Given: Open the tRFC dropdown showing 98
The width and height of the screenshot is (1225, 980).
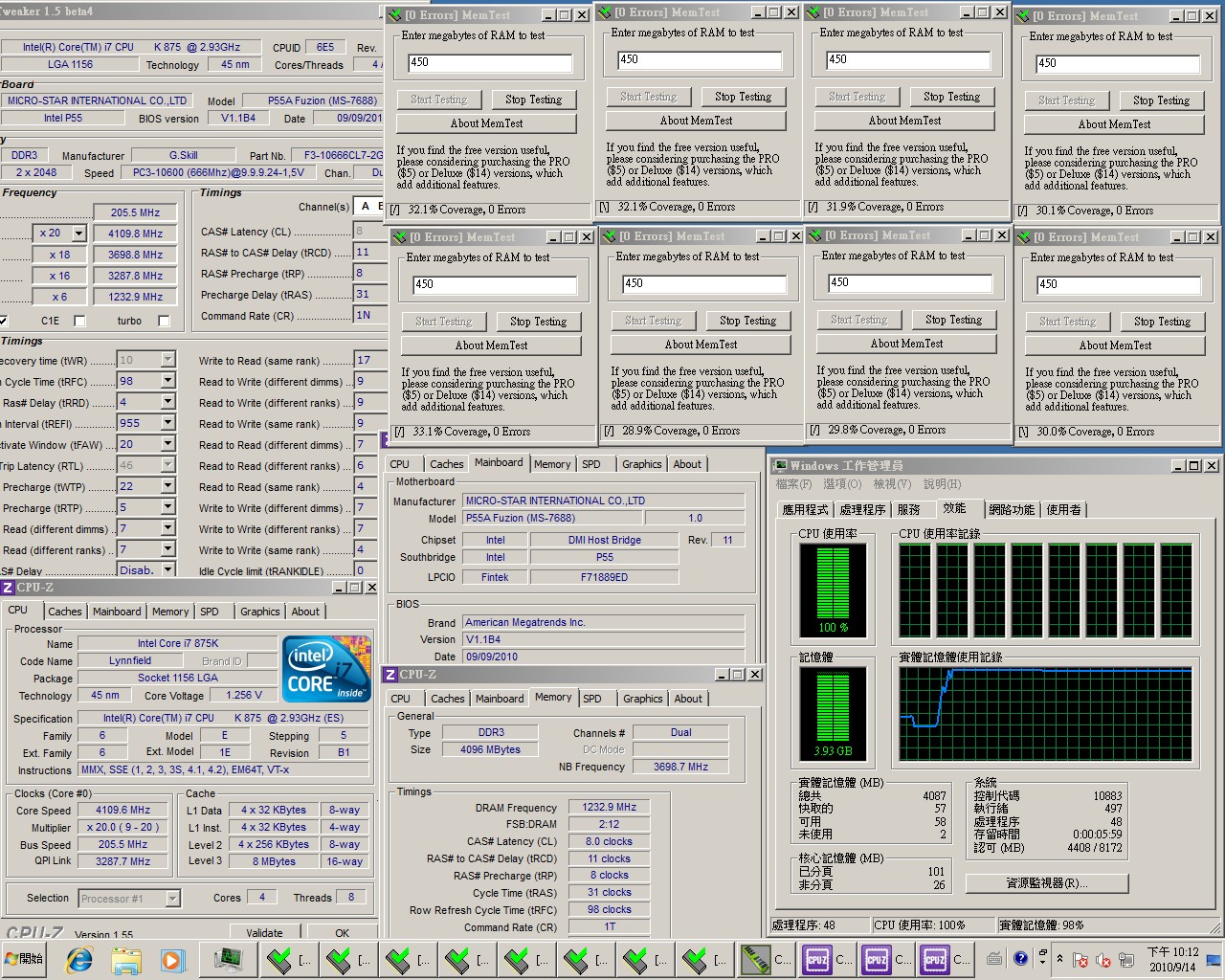Looking at the screenshot, I should (x=167, y=381).
